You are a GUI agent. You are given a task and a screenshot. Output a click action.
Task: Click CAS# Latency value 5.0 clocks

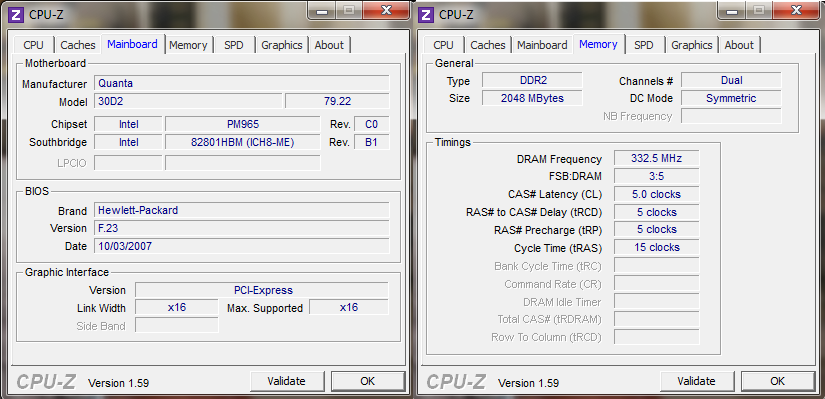656,194
